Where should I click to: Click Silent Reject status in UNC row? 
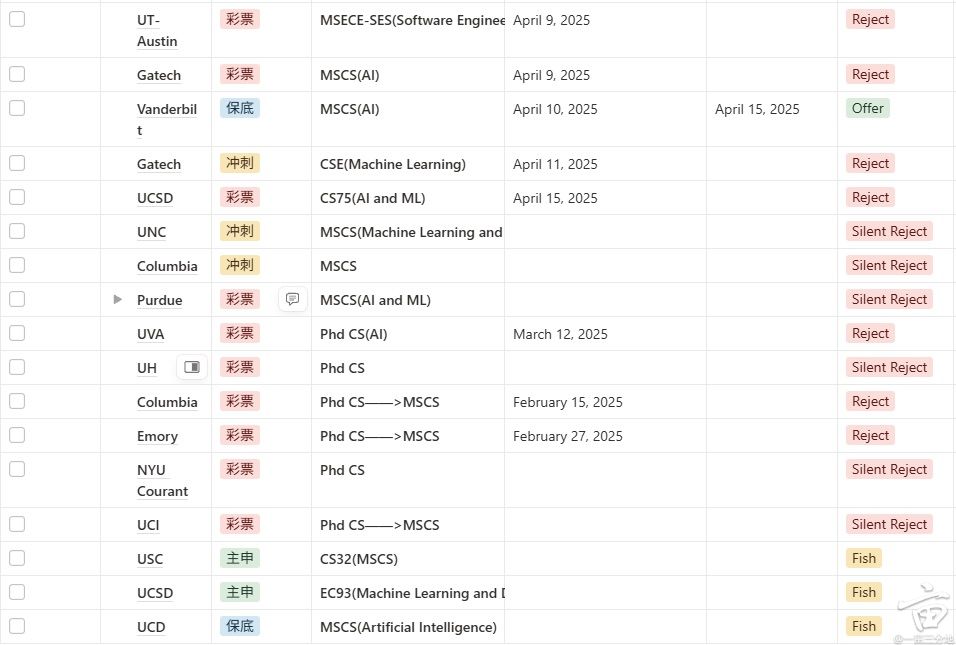pos(889,231)
